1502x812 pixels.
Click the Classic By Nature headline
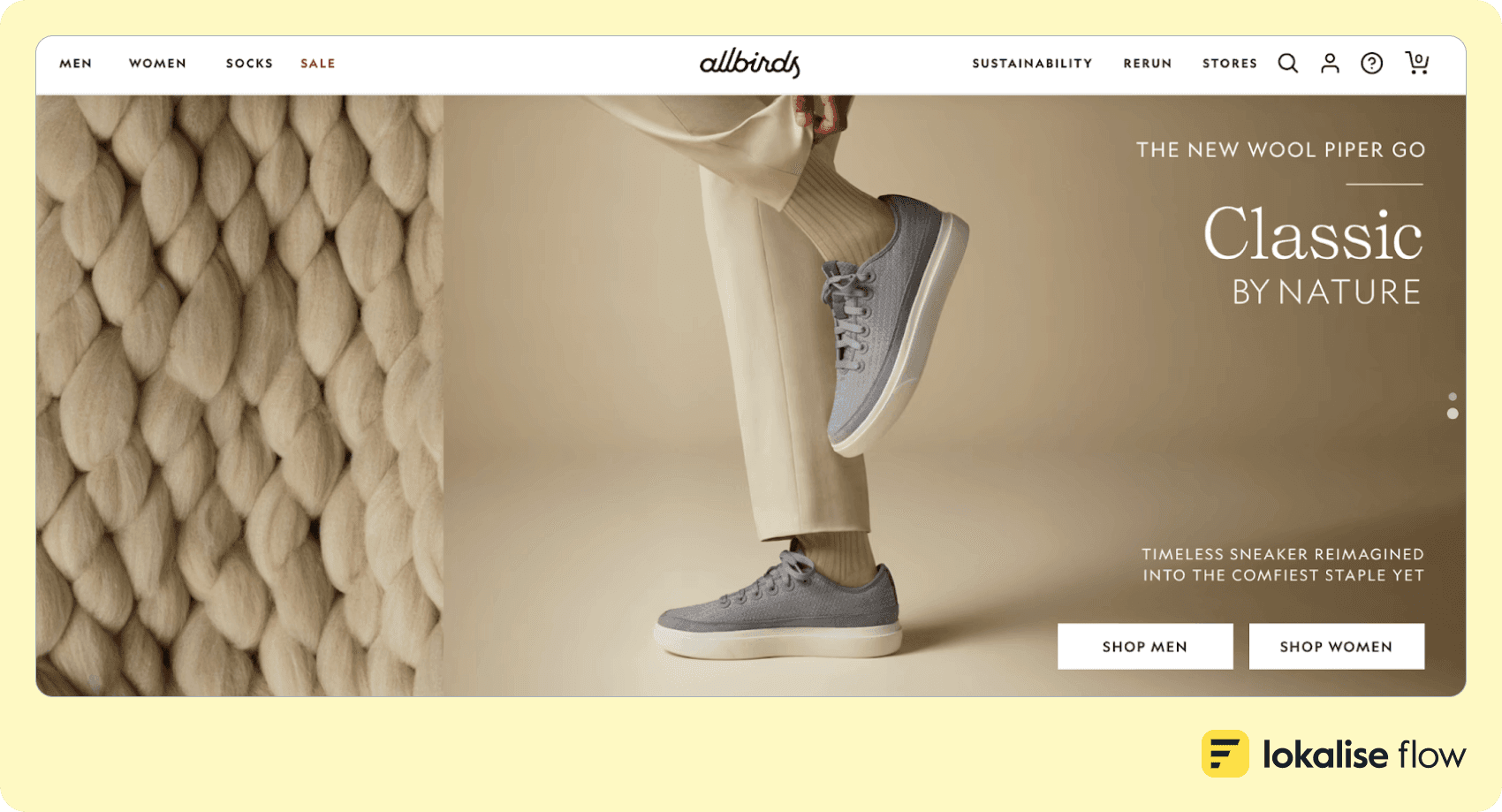click(1313, 254)
